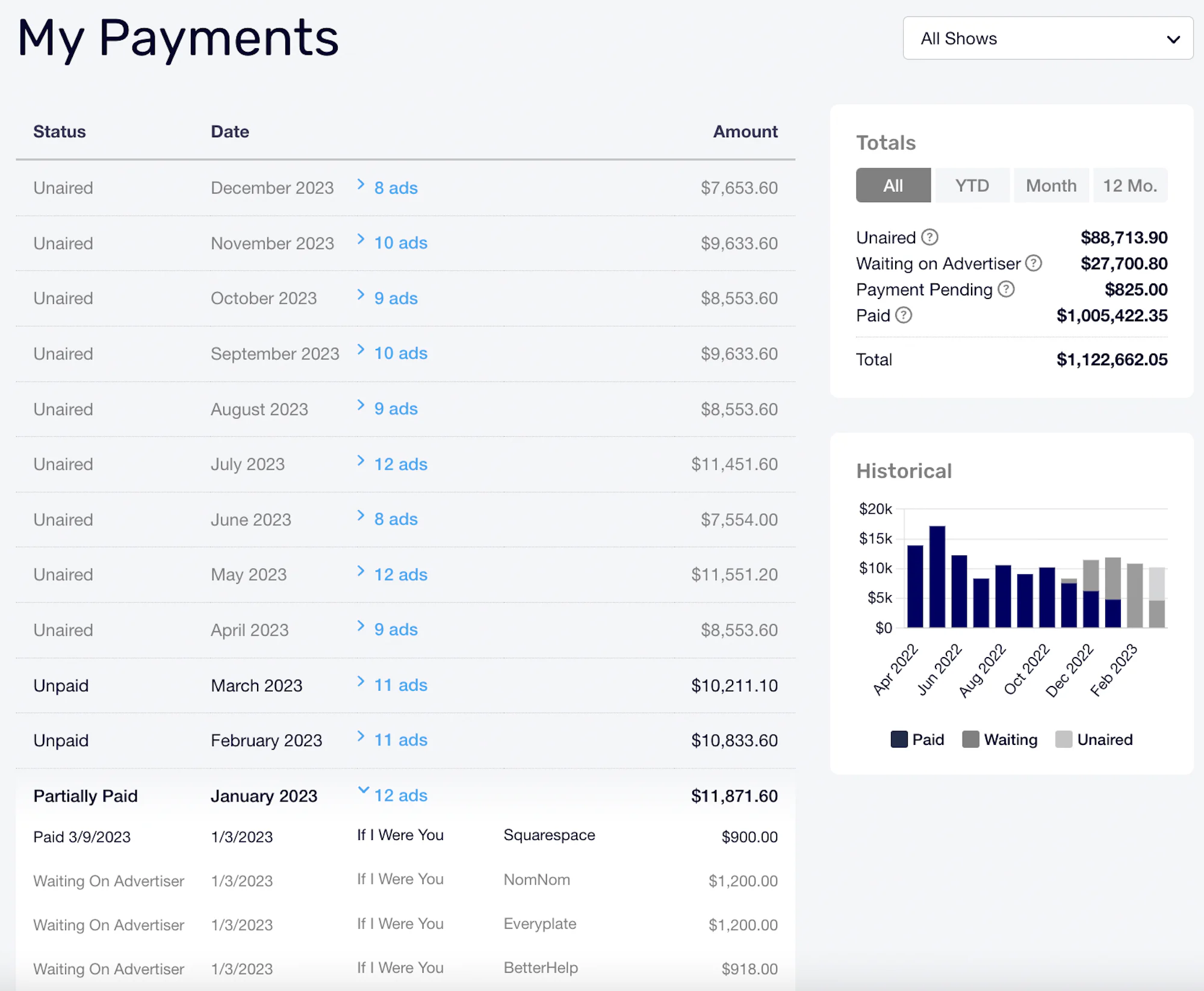
Task: Open the 8 ads link for June 2023
Action: 396,519
